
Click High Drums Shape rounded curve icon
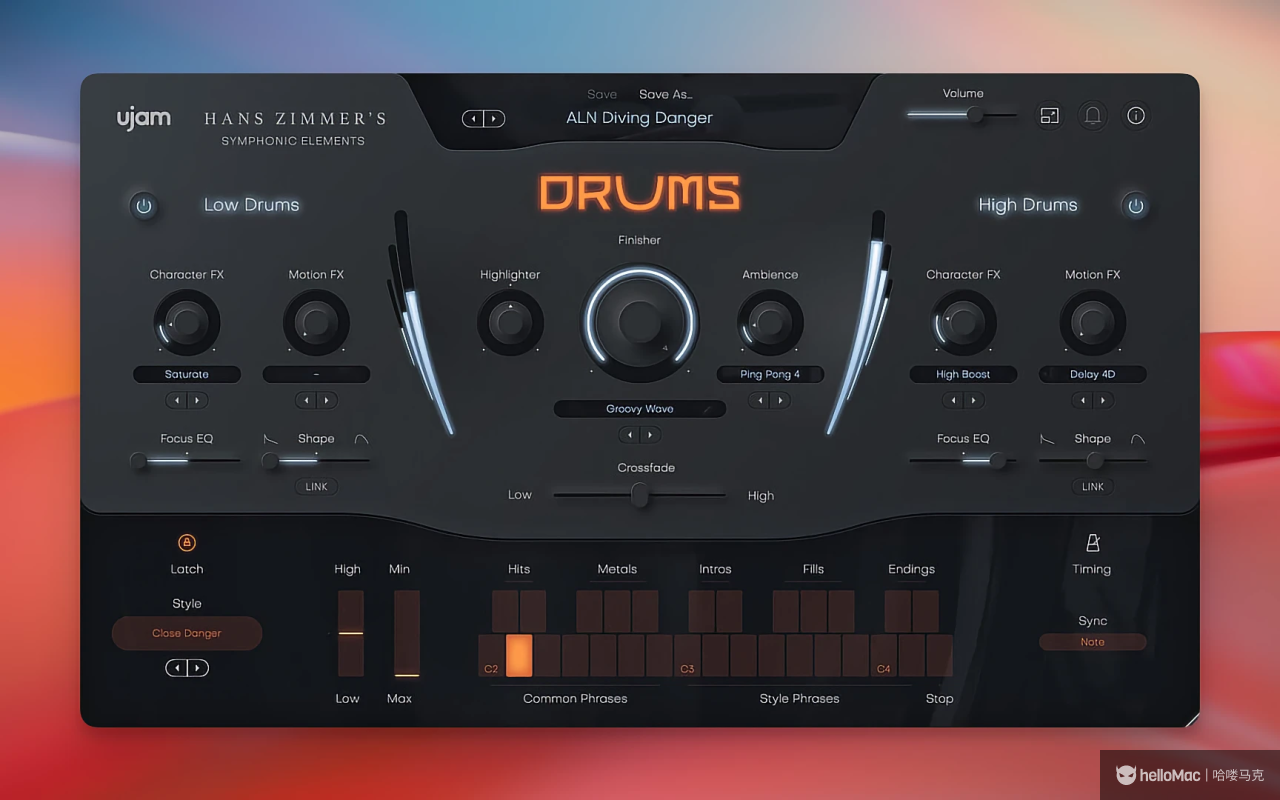(x=1138, y=439)
